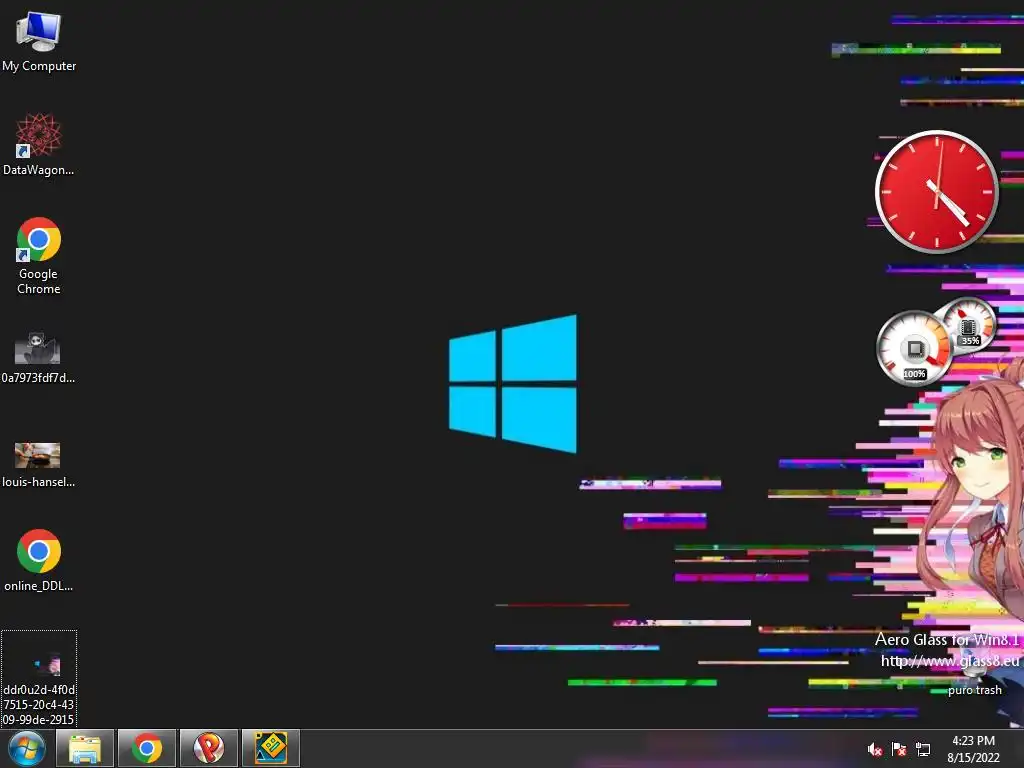1024x768 pixels.
Task: Open the Windows Start orb
Action: [26, 748]
